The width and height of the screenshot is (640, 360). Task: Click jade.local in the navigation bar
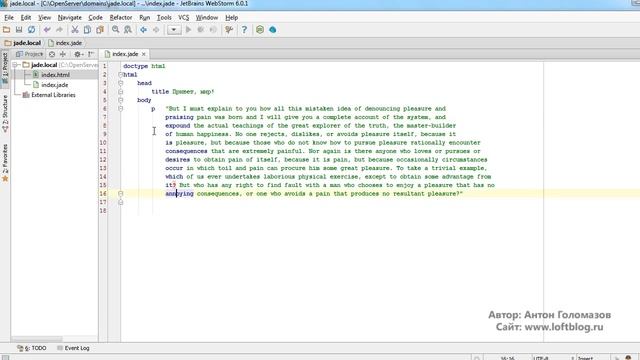point(23,43)
